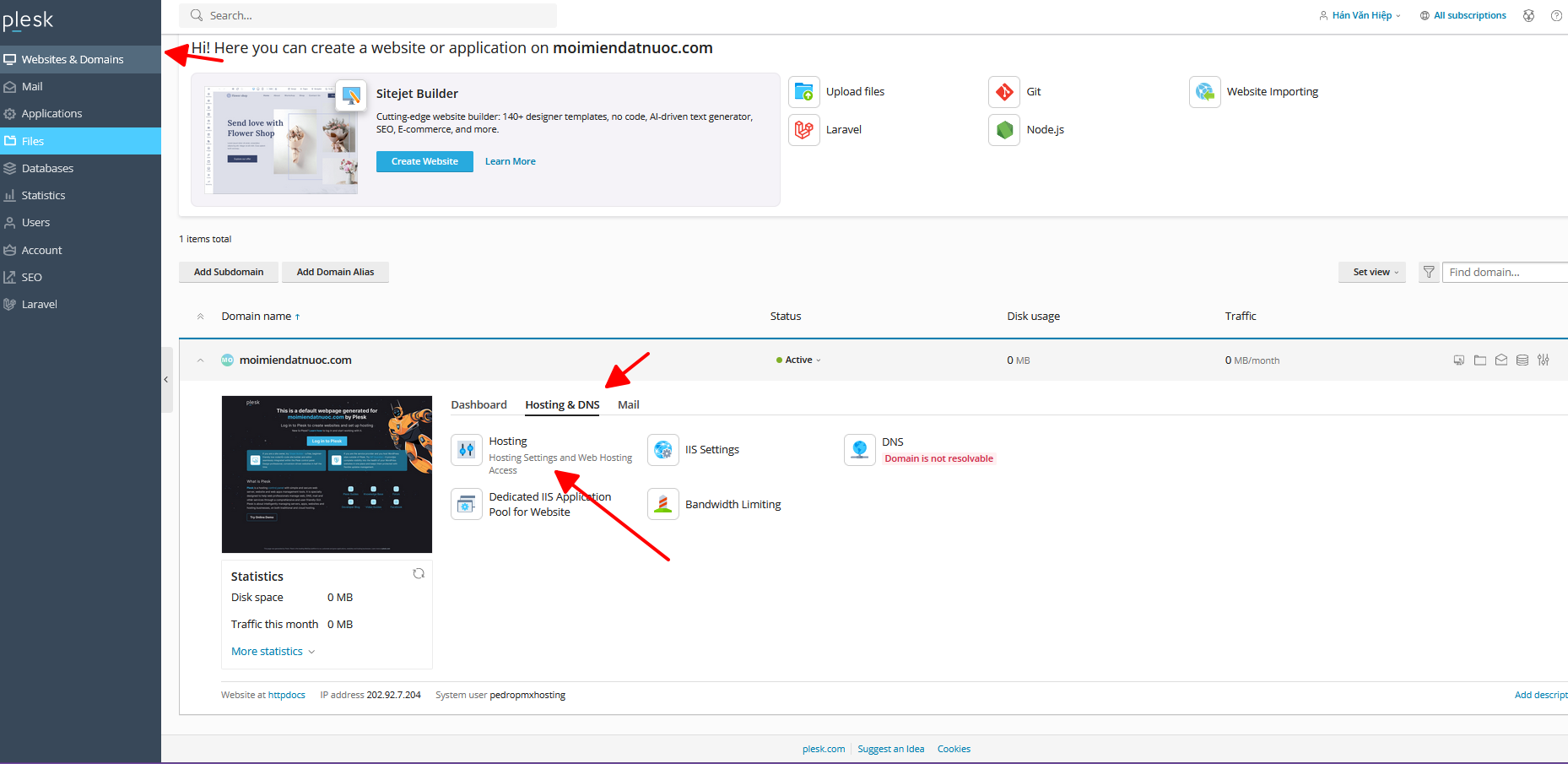The image size is (1568, 764).
Task: Switch to the Hosting & DNS tab
Action: [562, 404]
